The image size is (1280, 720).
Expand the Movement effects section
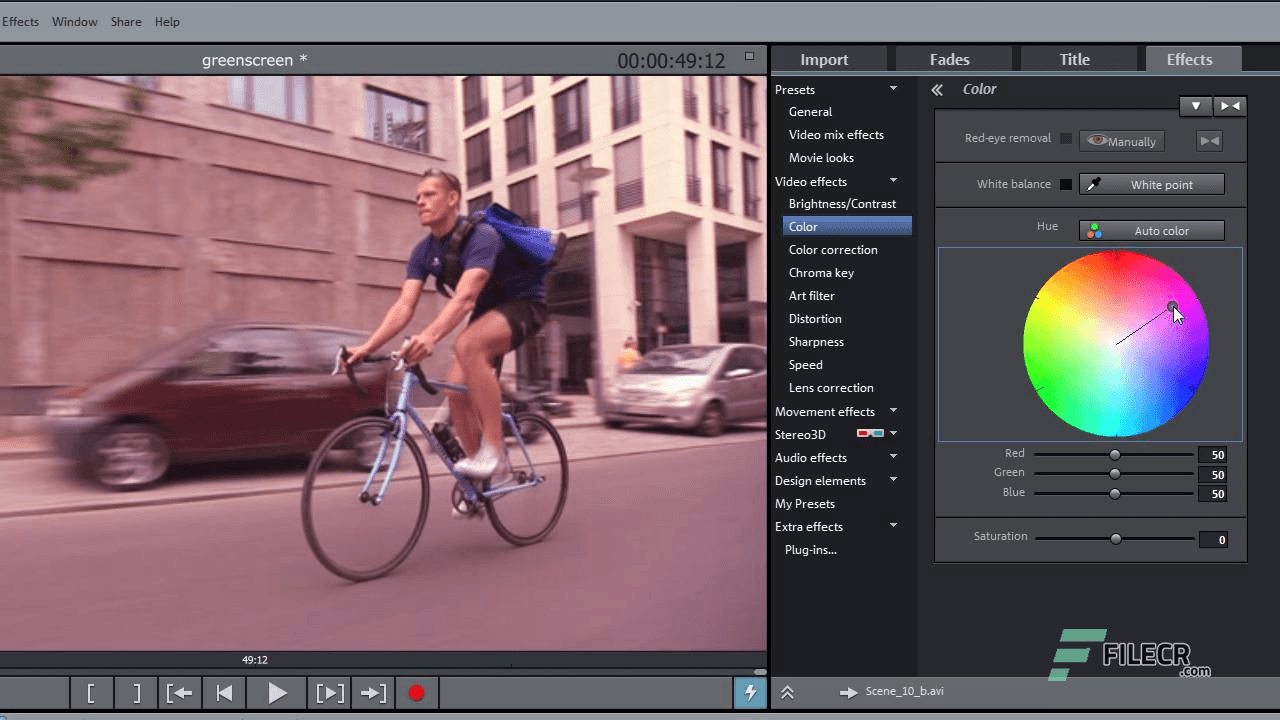coord(893,411)
